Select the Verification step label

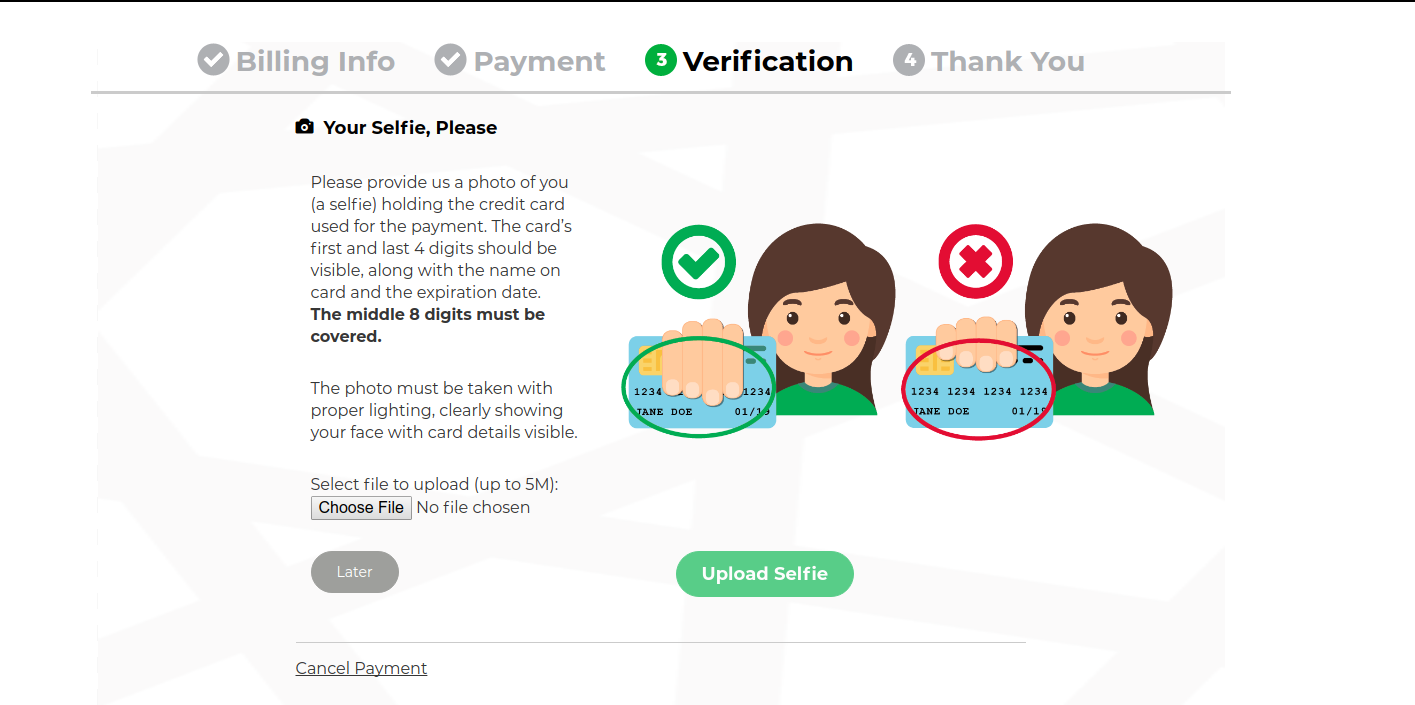(767, 61)
